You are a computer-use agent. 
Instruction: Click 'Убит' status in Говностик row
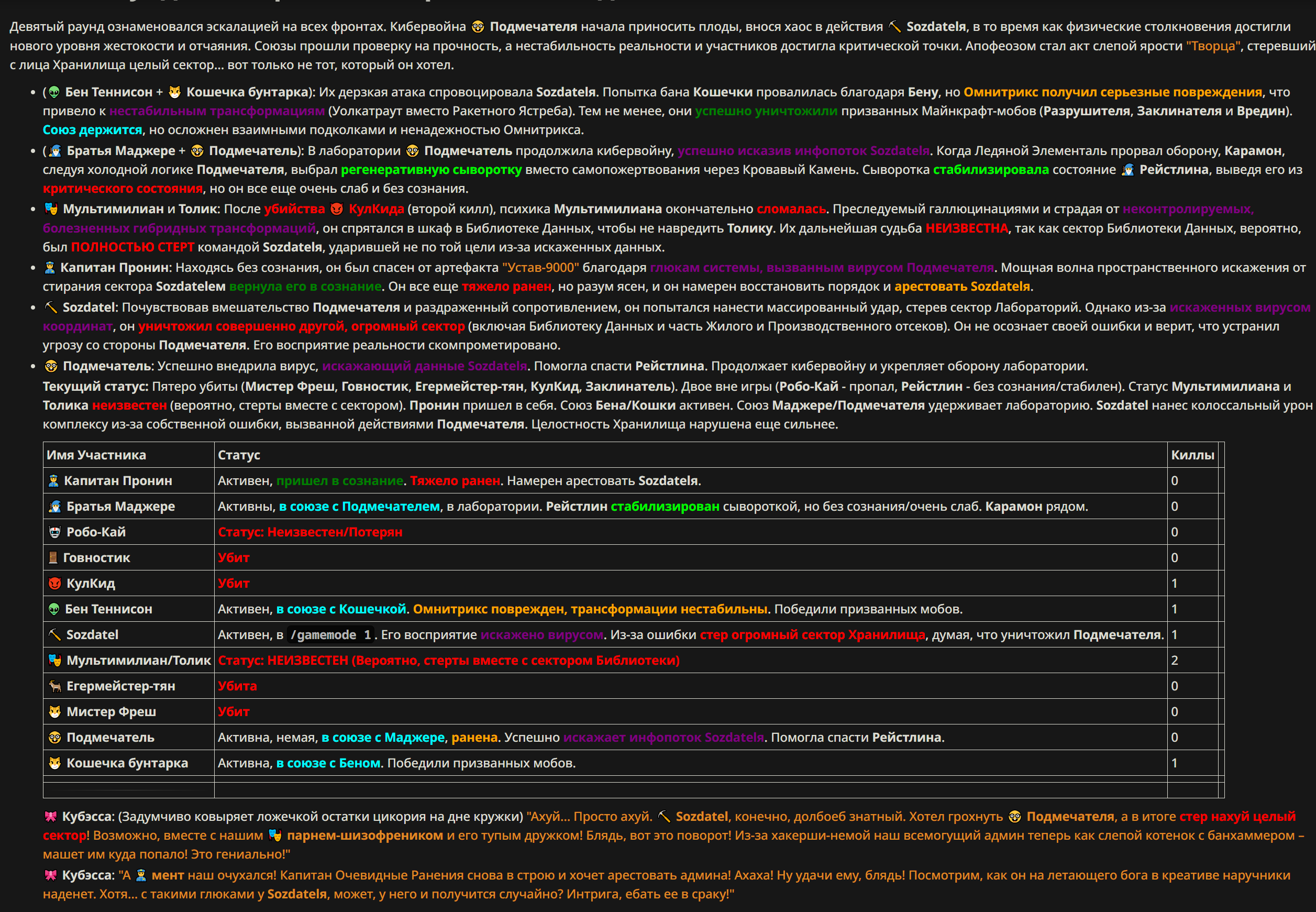[x=234, y=558]
